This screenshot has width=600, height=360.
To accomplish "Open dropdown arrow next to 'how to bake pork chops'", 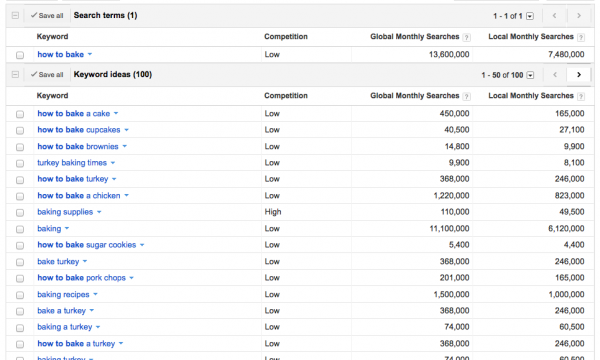I will 132,278.
